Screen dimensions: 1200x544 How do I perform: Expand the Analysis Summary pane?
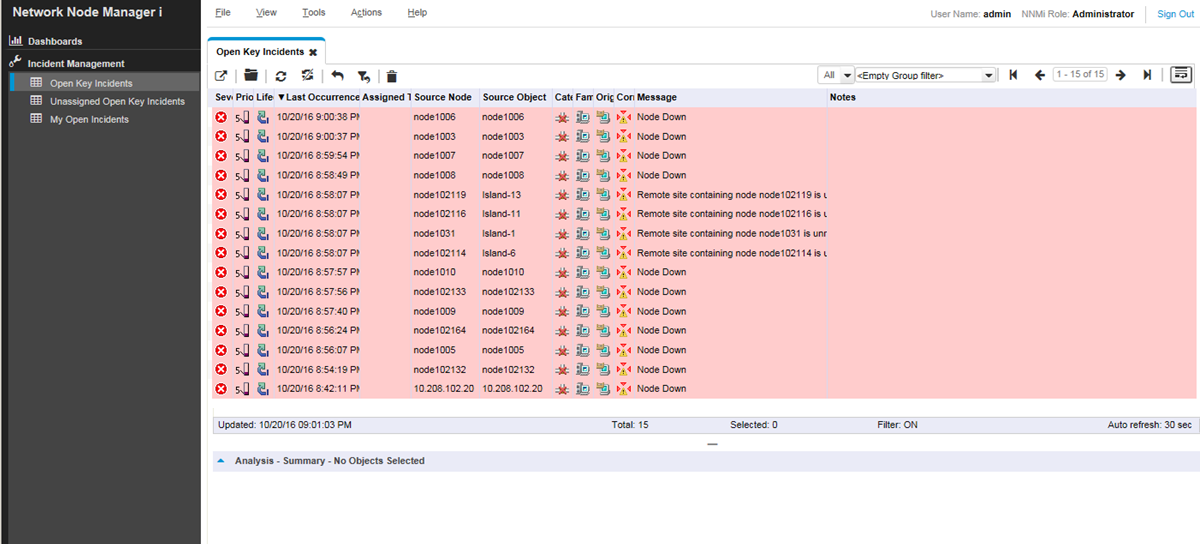221,461
